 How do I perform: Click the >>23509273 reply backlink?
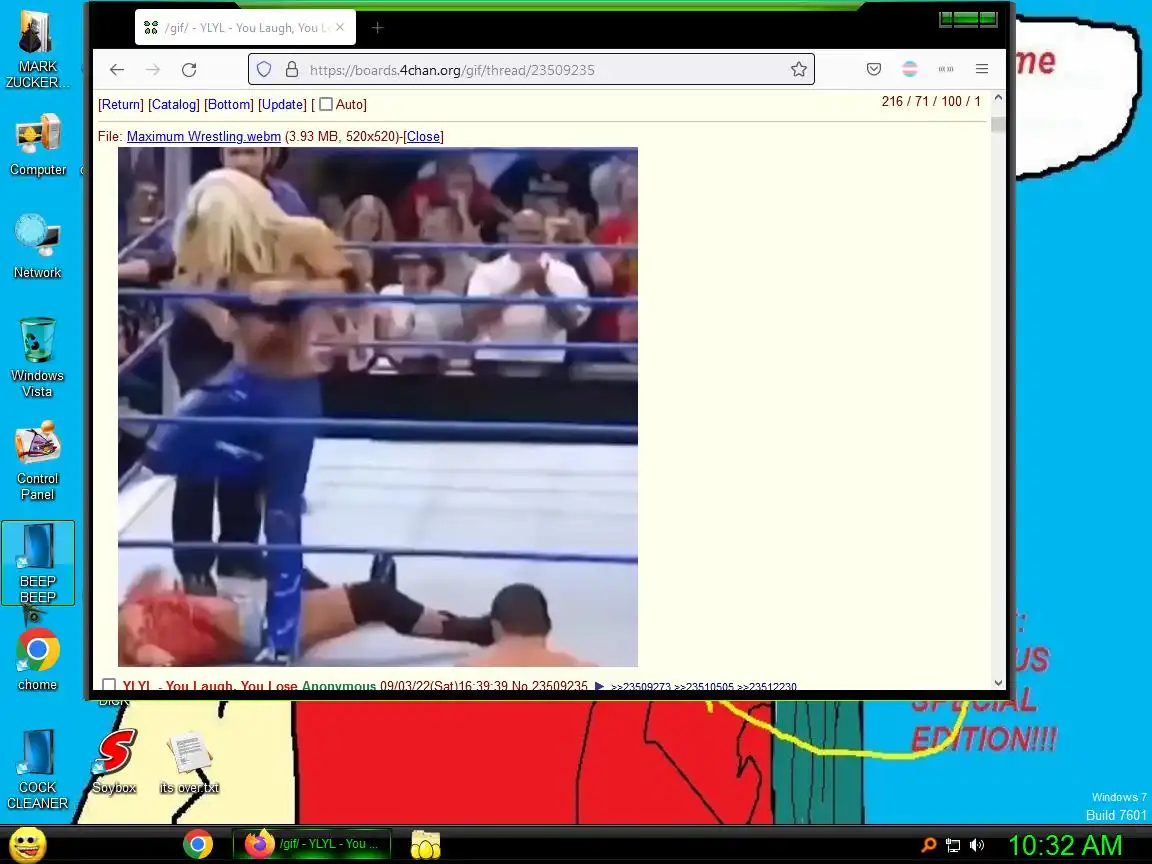click(641, 686)
